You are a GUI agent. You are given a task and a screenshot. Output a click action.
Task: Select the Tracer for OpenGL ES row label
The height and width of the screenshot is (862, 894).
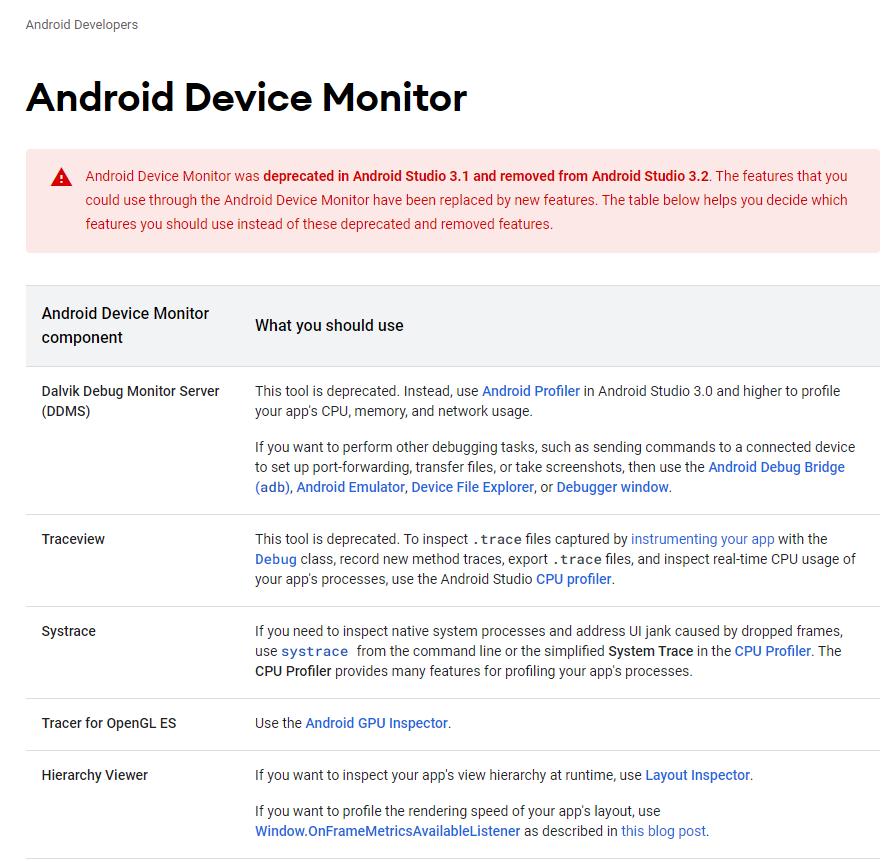coord(109,723)
